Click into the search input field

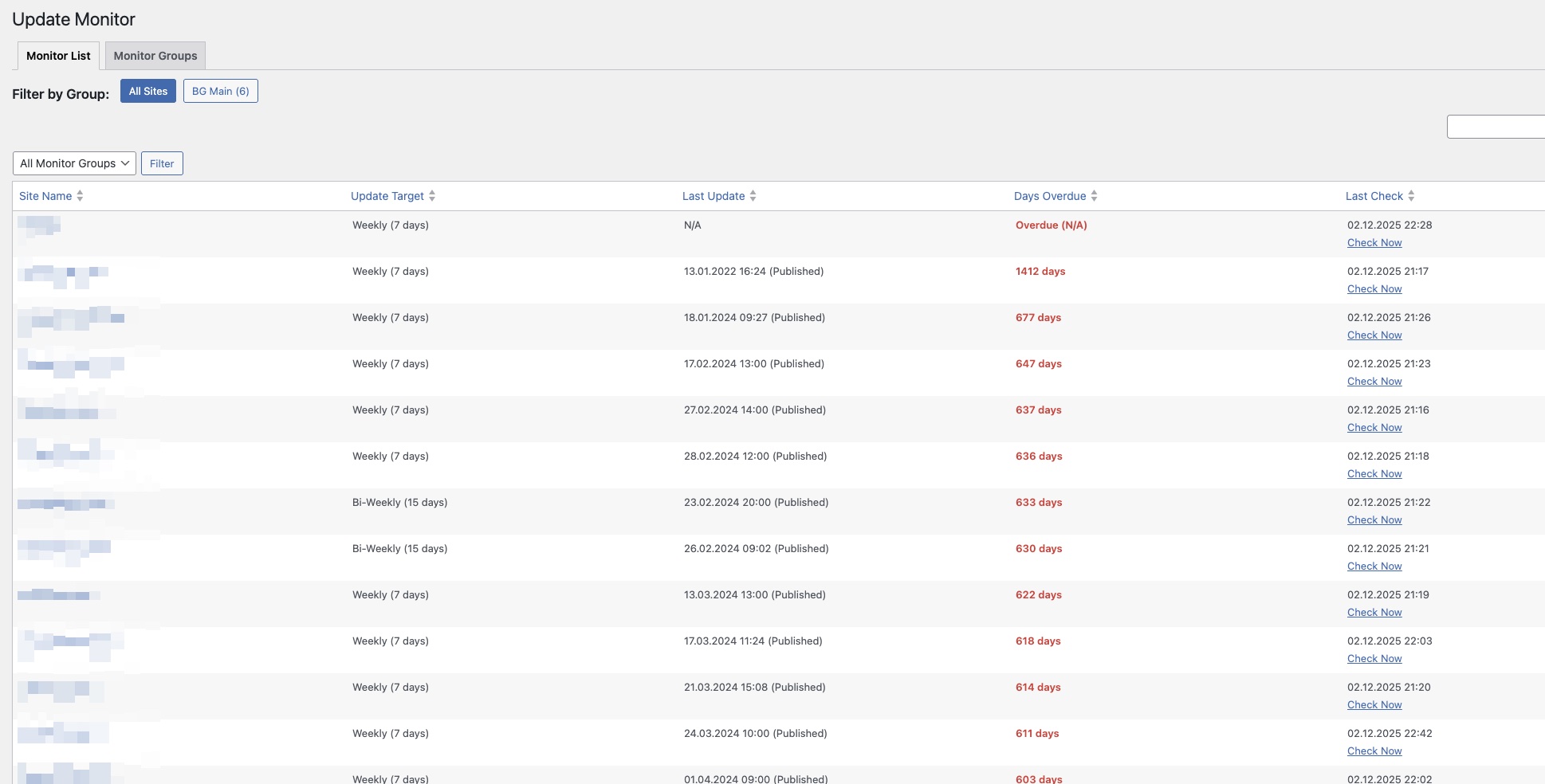(1496, 127)
